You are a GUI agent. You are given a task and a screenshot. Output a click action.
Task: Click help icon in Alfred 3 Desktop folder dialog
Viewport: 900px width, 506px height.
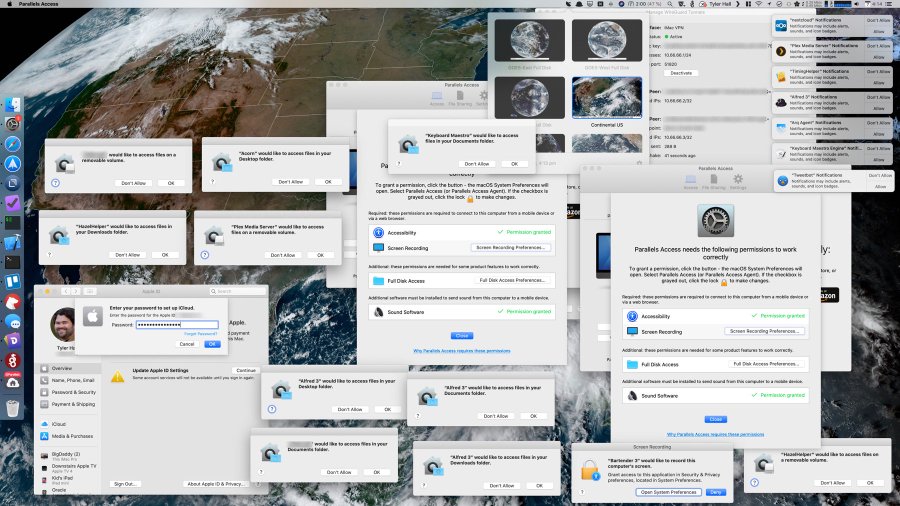pyautogui.click(x=272, y=409)
